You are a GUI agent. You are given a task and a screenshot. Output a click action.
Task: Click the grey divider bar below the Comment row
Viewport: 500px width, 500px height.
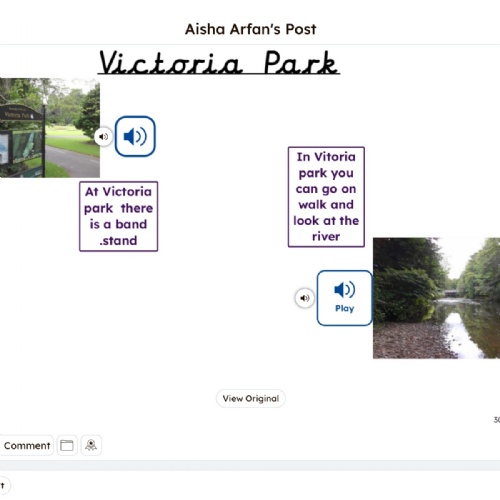[250, 466]
